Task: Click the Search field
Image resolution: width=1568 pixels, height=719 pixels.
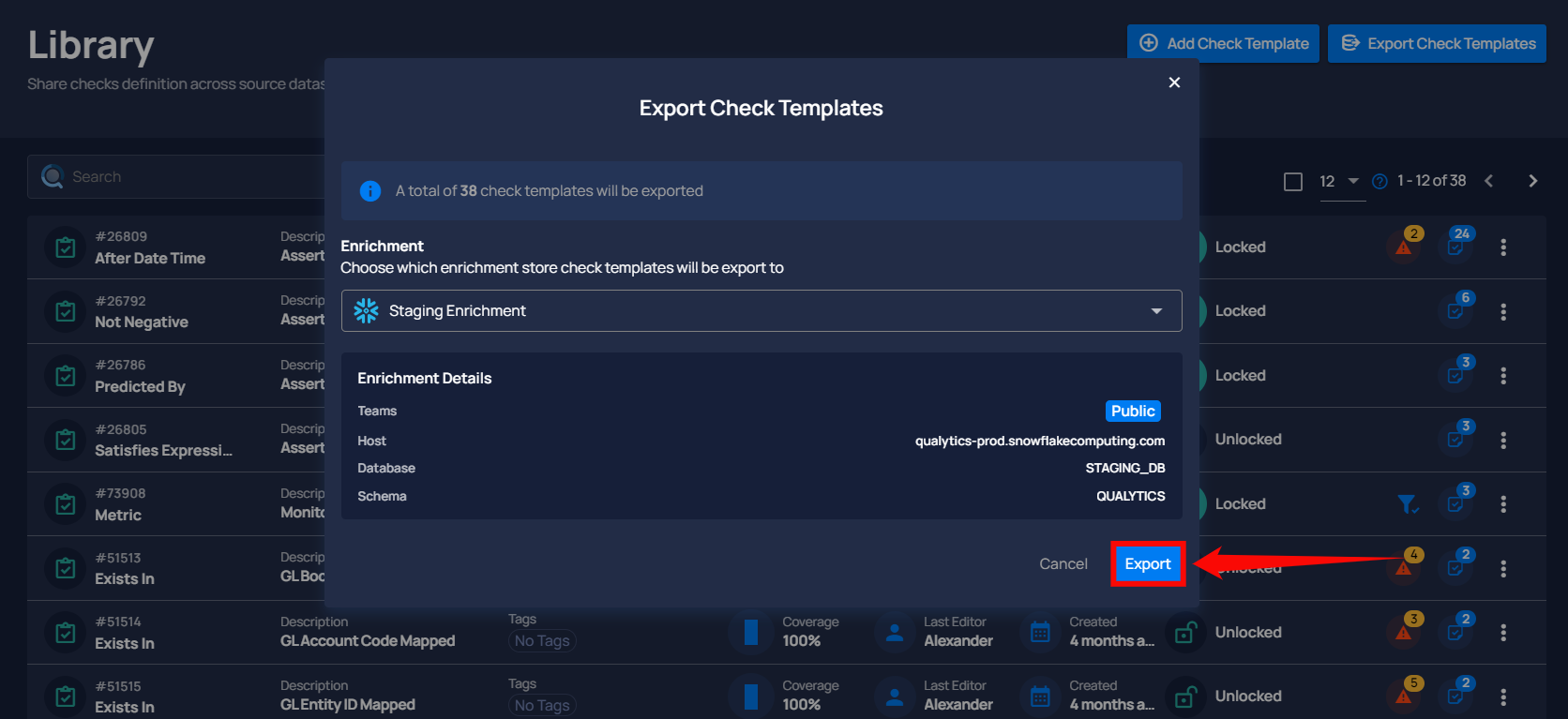Action: (x=178, y=176)
